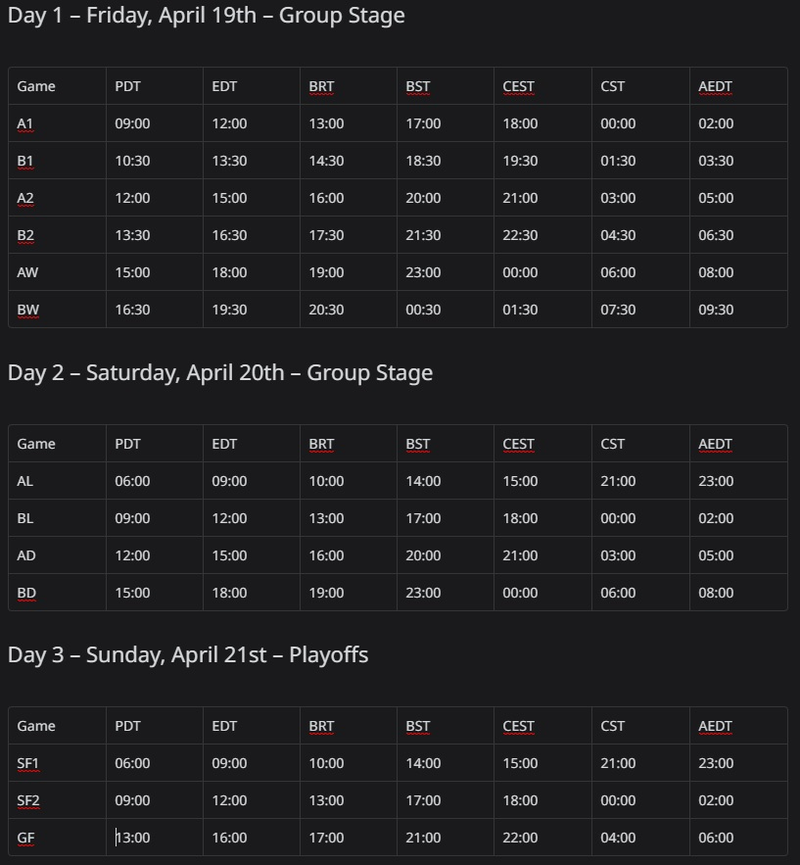Click the GF 22:00 CEST cell
Image resolution: width=800 pixels, height=865 pixels.
tap(543, 837)
